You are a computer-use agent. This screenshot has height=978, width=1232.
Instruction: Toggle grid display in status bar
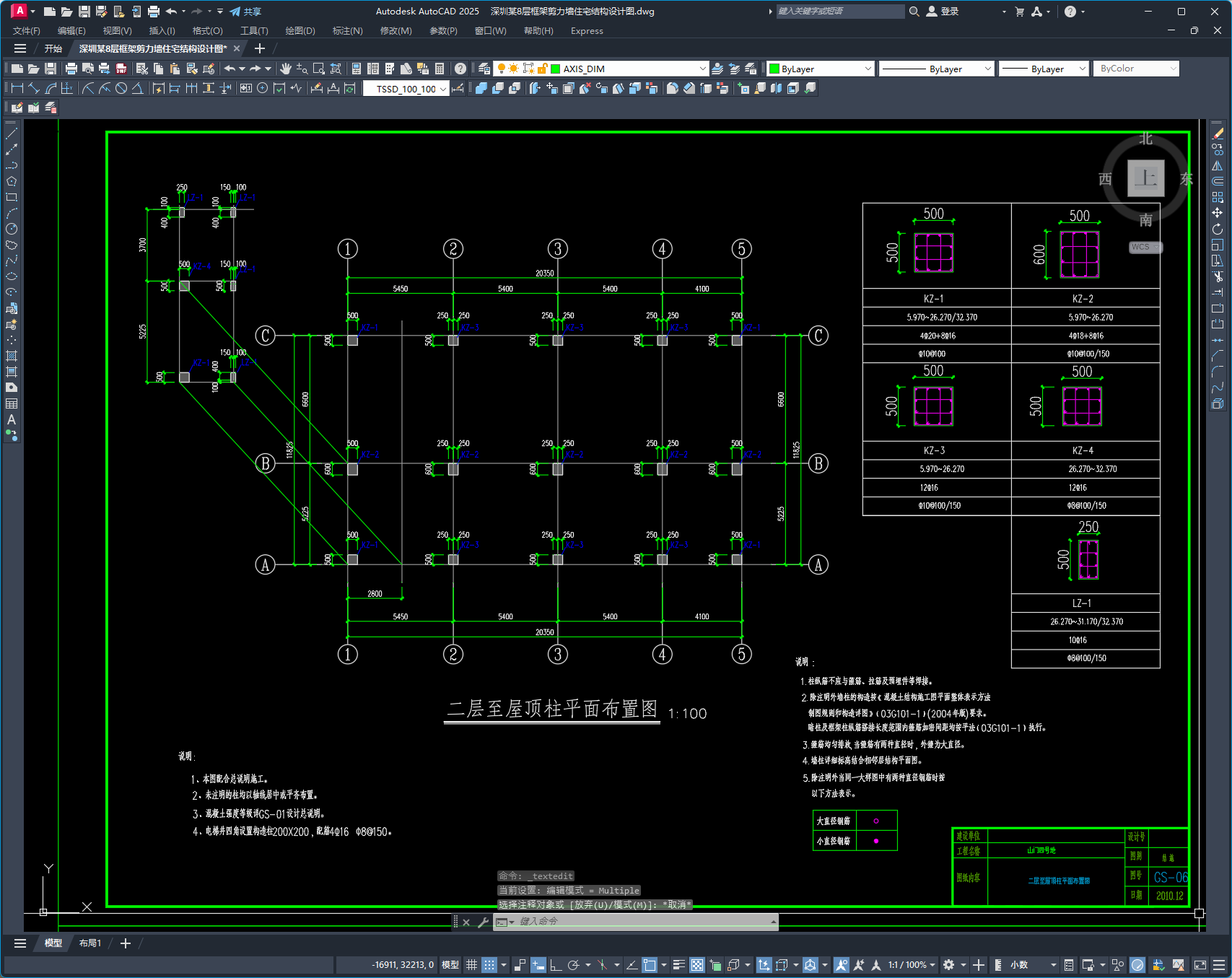471,965
